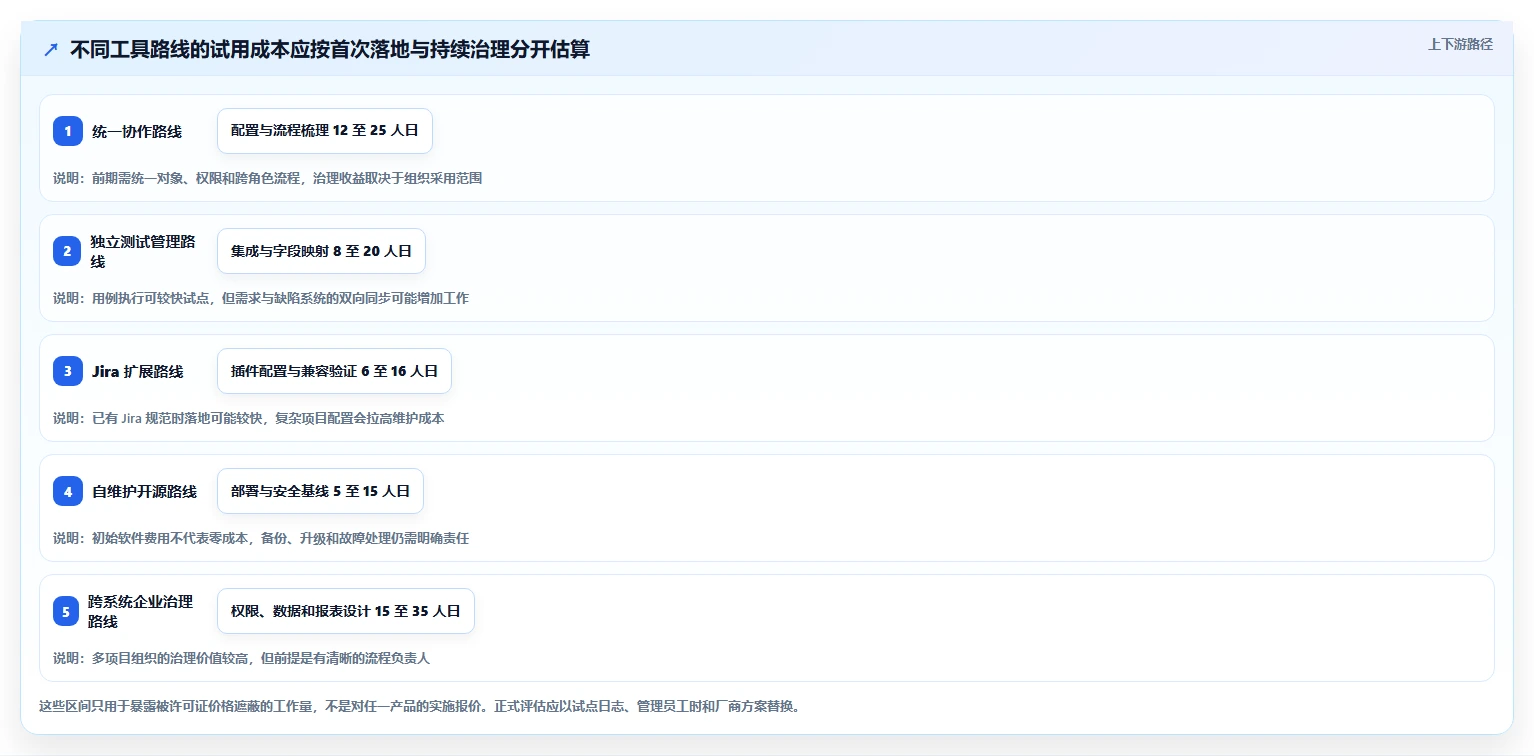
Task: Click the arrow icon beside the panel title
Action: pos(51,50)
